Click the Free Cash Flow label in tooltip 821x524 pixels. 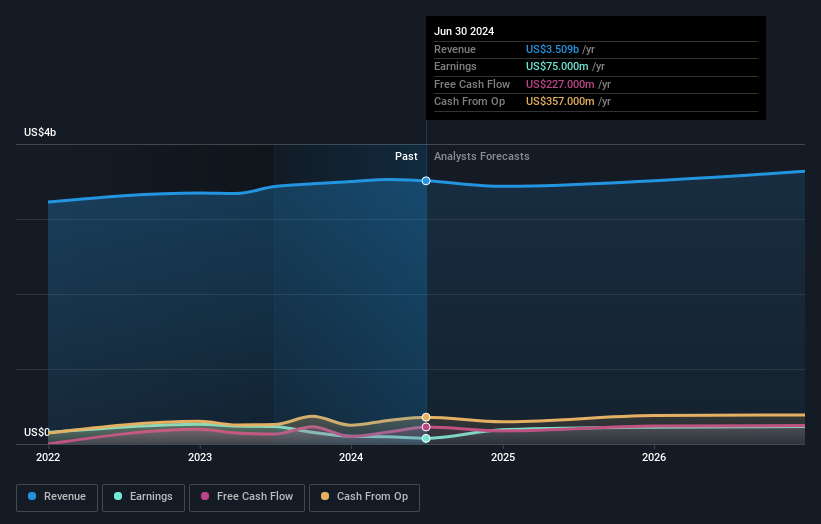pyautogui.click(x=472, y=84)
